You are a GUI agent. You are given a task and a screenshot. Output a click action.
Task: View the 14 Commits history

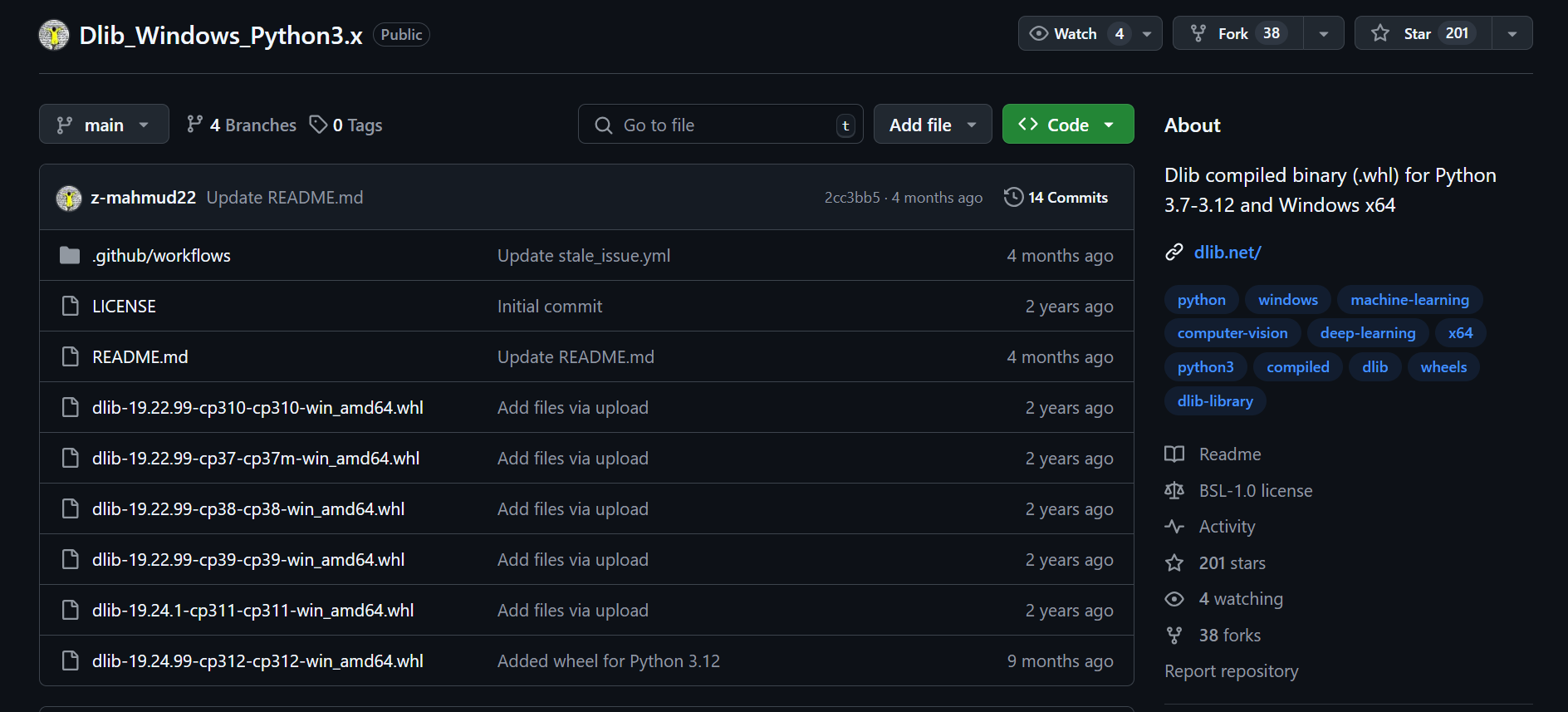tap(1056, 198)
